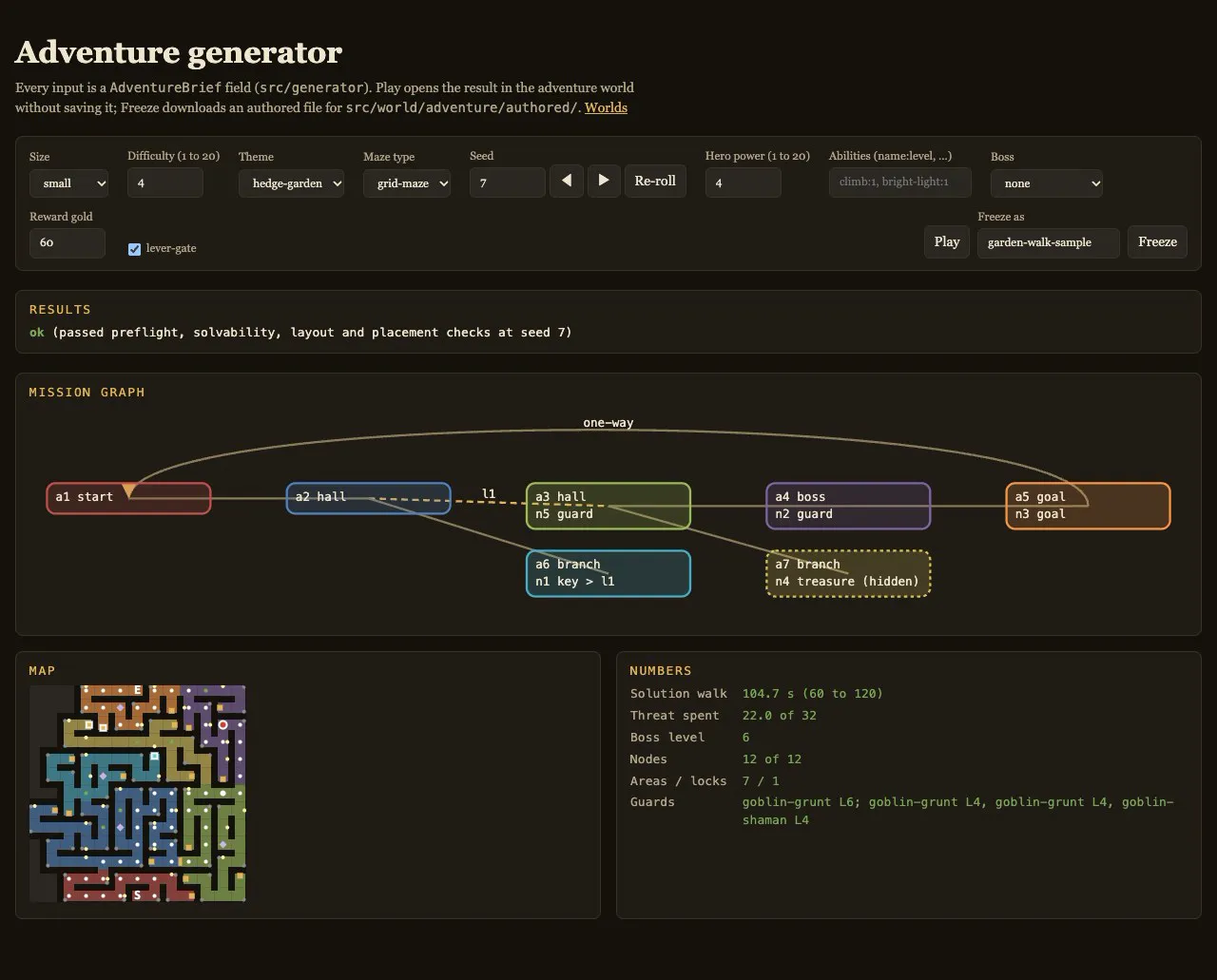Click the RESULTS section title
1217x980 pixels.
pos(60,310)
